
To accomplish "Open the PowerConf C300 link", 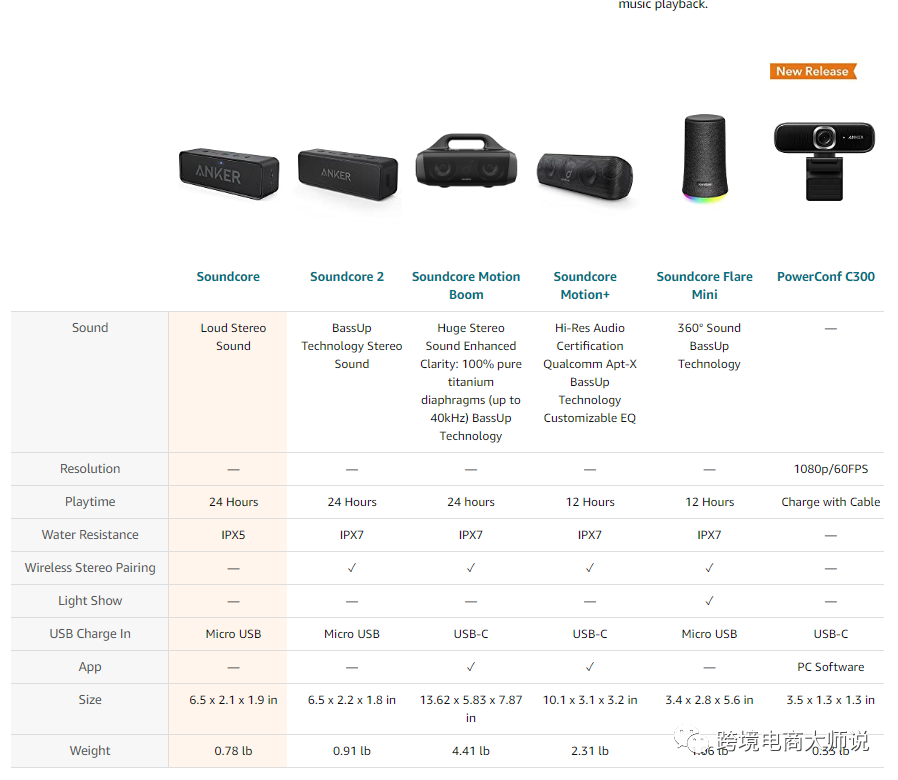I will [826, 277].
